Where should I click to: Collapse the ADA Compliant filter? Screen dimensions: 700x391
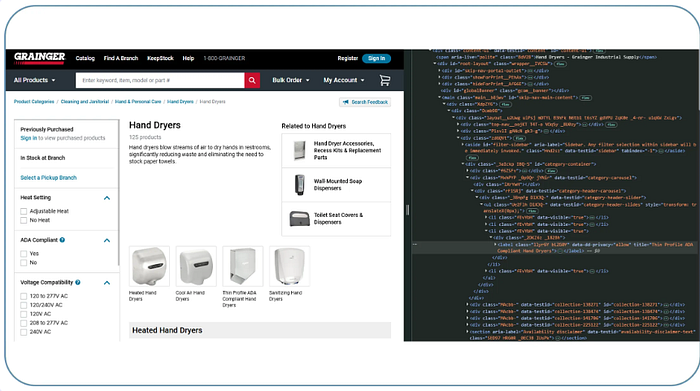(x=107, y=240)
